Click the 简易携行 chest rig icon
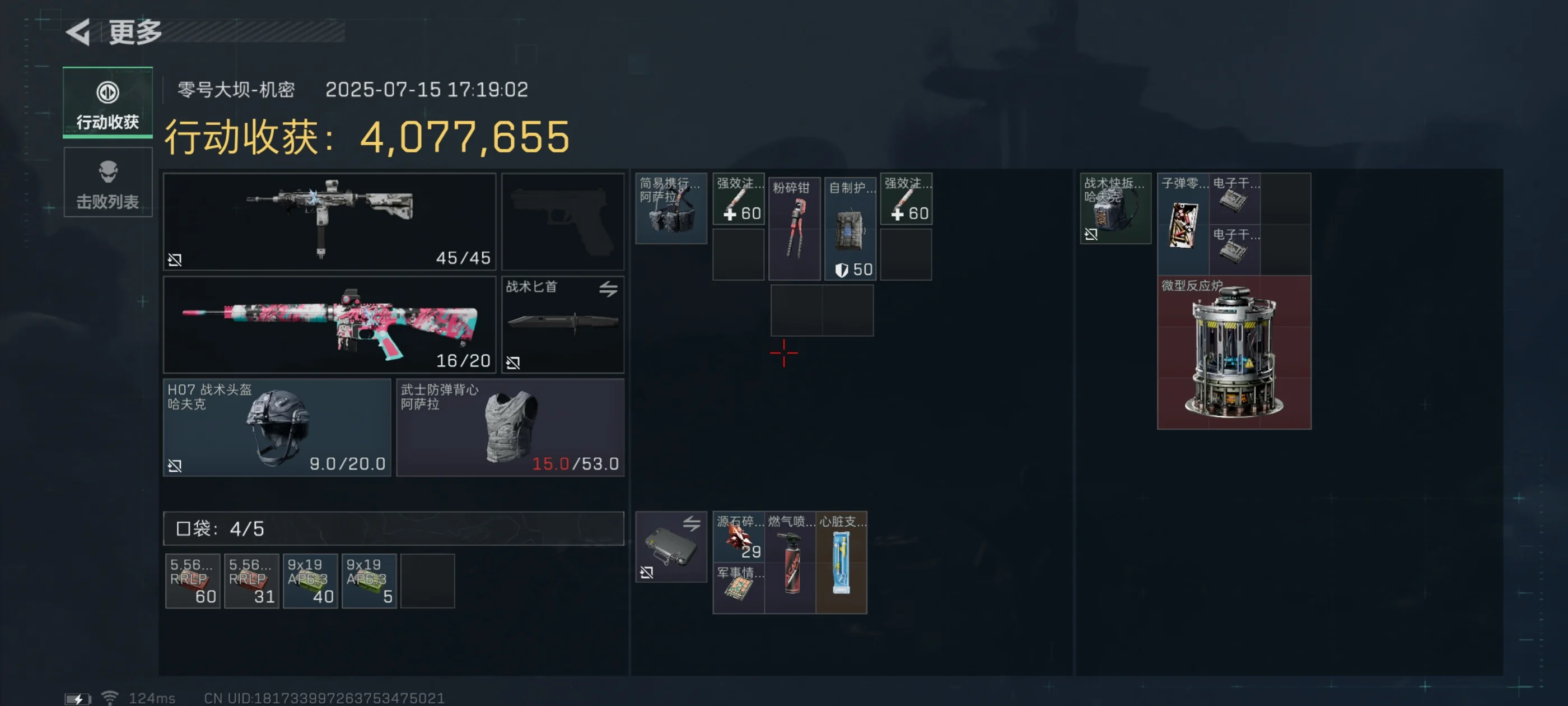This screenshot has width=1568, height=706. pyautogui.click(x=671, y=208)
